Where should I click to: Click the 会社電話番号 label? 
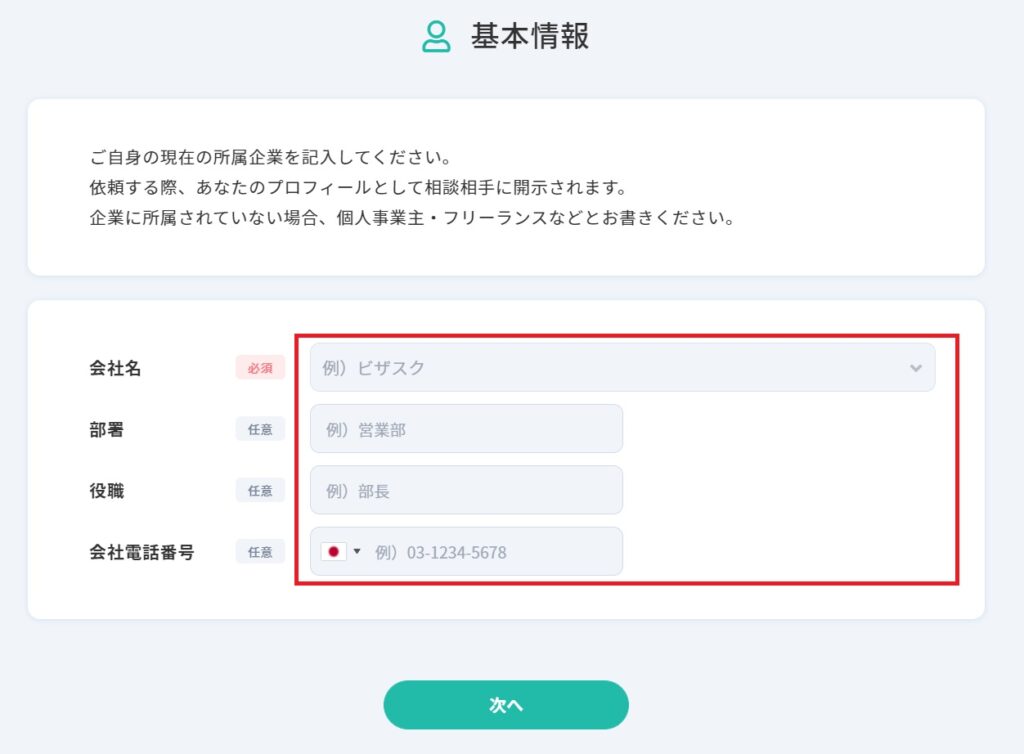142,552
